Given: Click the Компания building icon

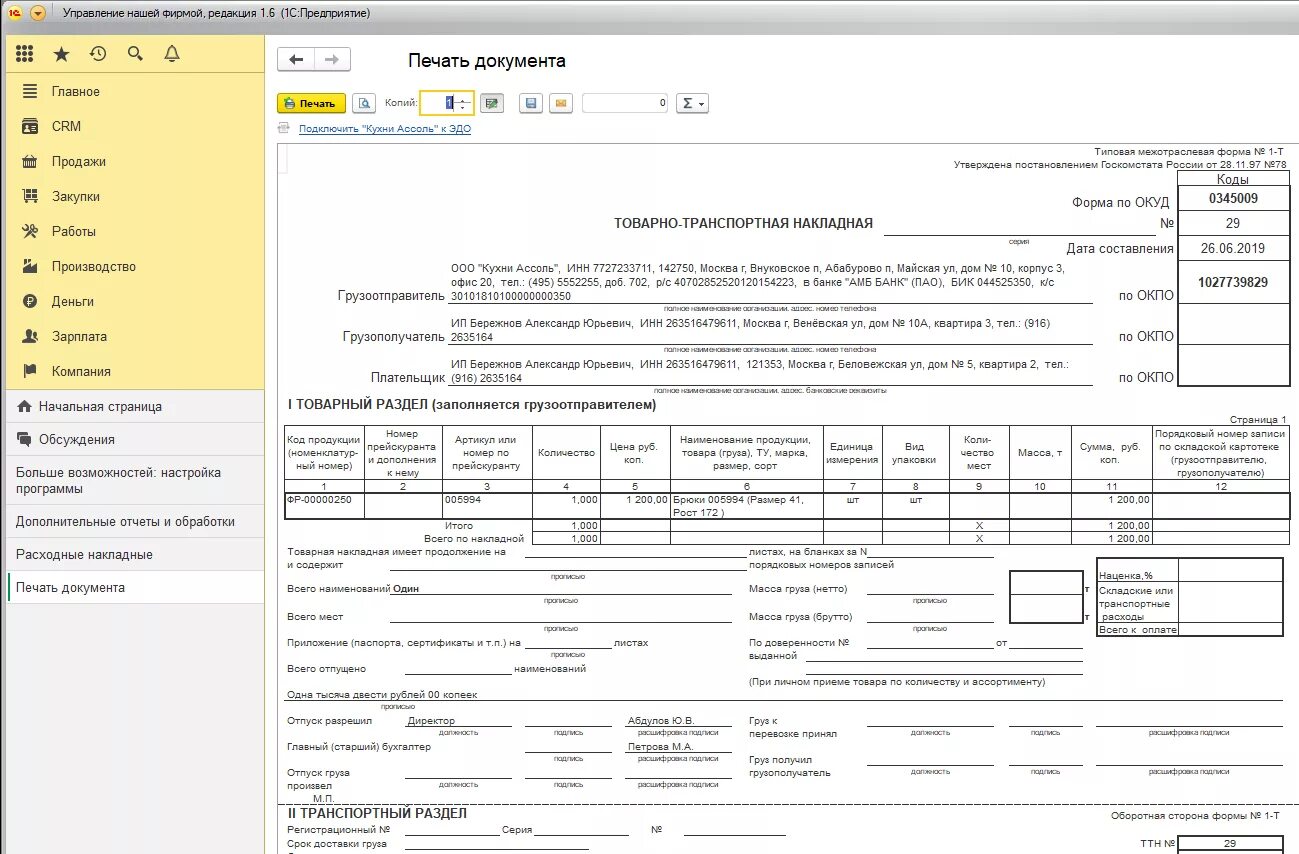Looking at the screenshot, I should (30, 371).
